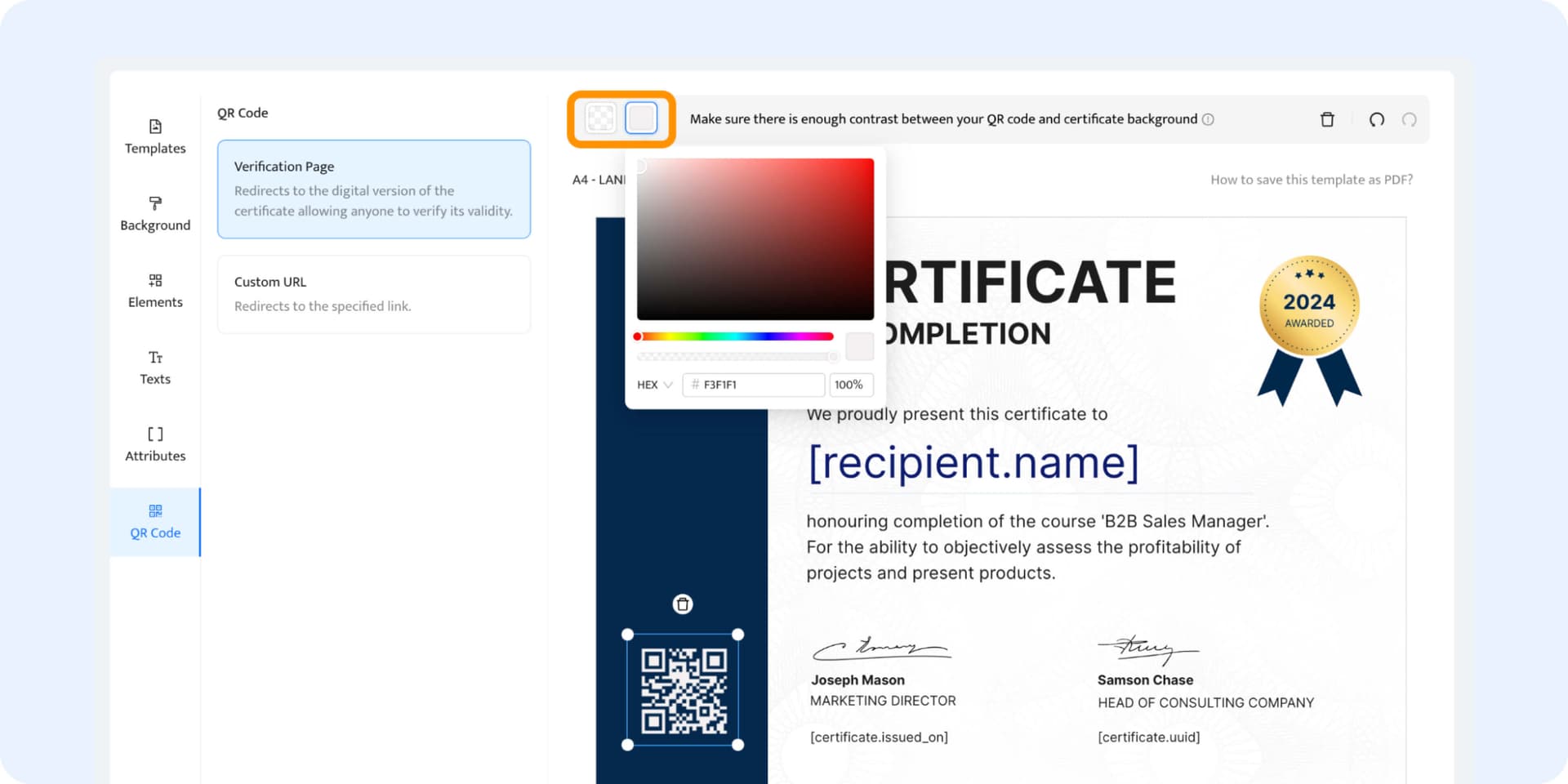
Task: Click the color preview swatch beside hue slider
Action: pos(859,346)
